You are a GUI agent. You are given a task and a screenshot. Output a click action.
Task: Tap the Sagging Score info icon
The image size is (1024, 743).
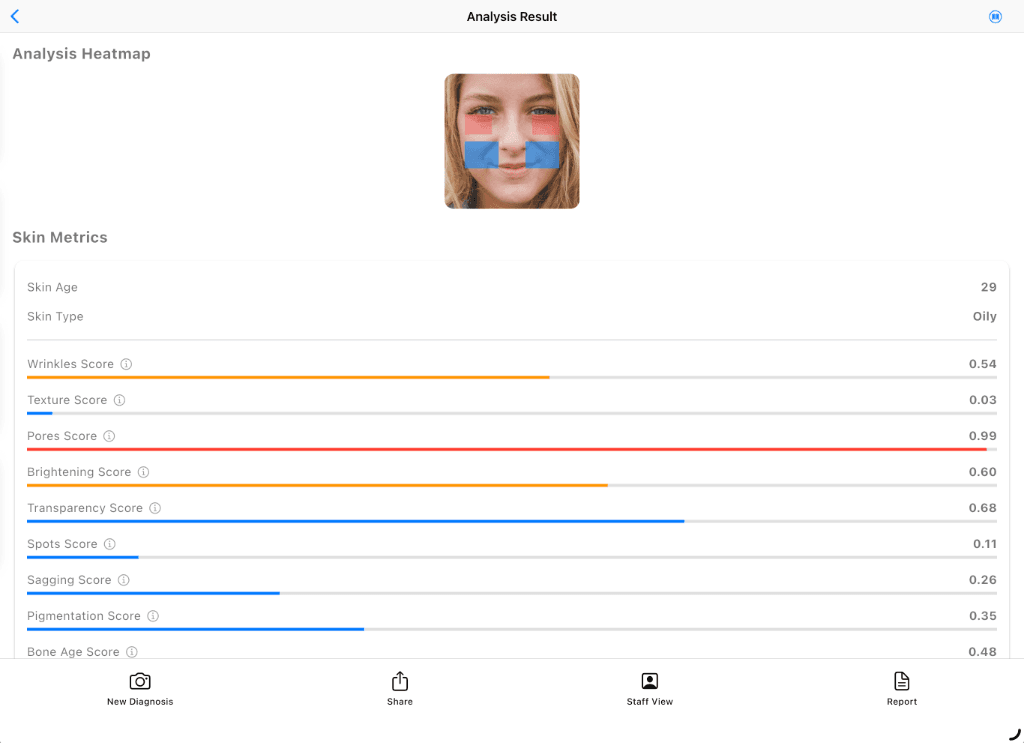click(x=123, y=580)
